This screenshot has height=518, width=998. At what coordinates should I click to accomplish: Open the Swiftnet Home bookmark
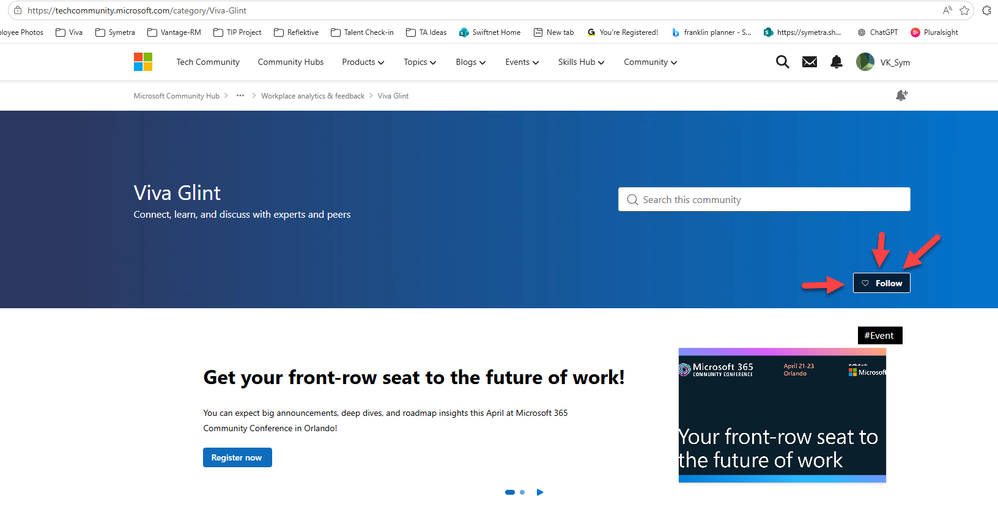pyautogui.click(x=489, y=32)
